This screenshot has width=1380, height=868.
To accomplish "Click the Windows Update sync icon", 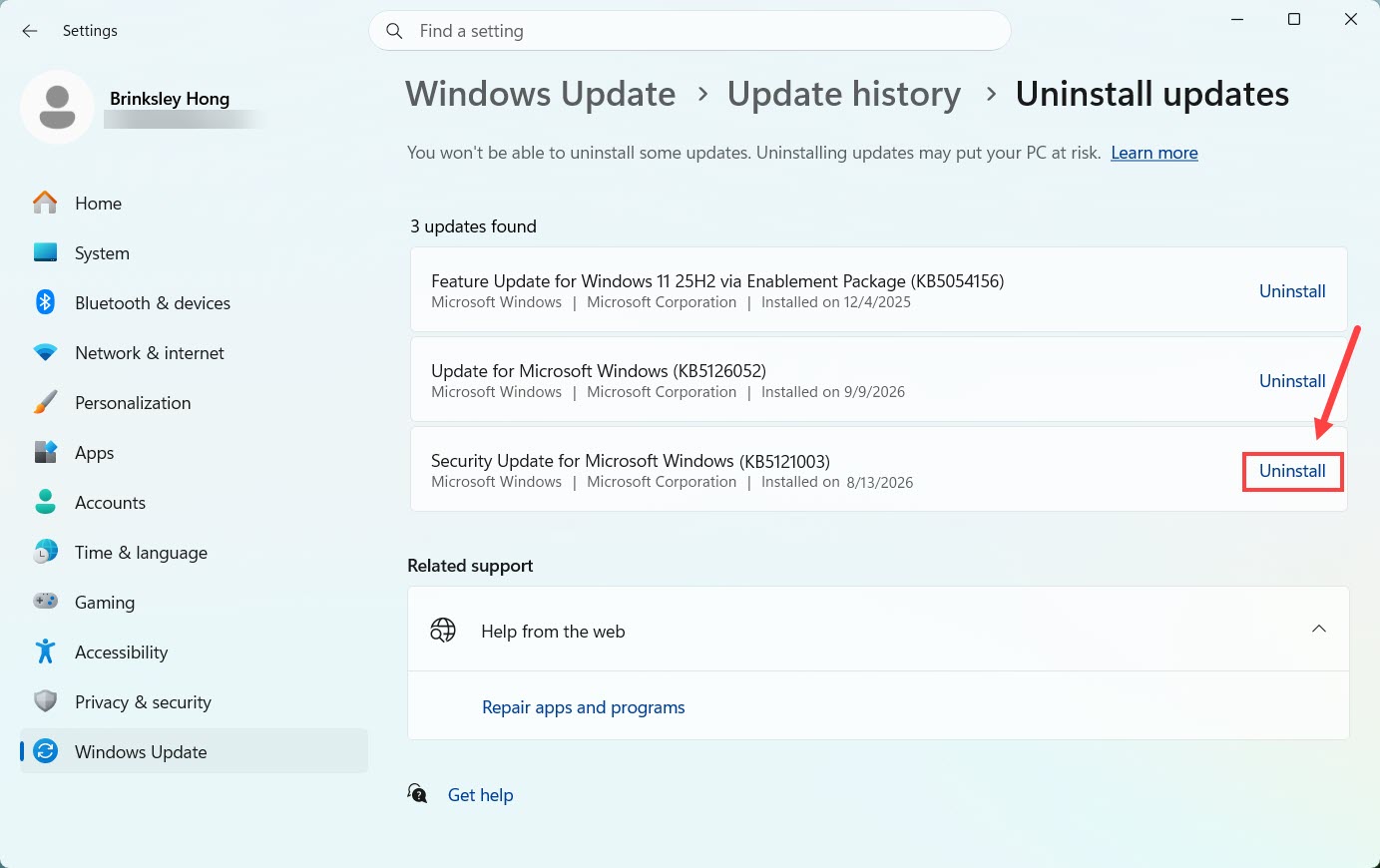I will tap(45, 751).
